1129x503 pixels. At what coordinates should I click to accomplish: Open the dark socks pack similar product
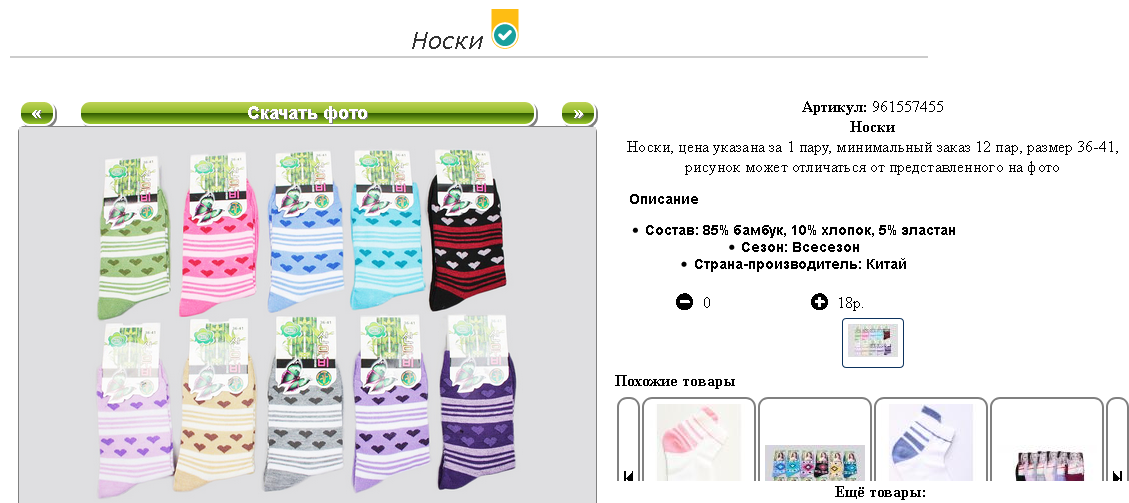1048,465
